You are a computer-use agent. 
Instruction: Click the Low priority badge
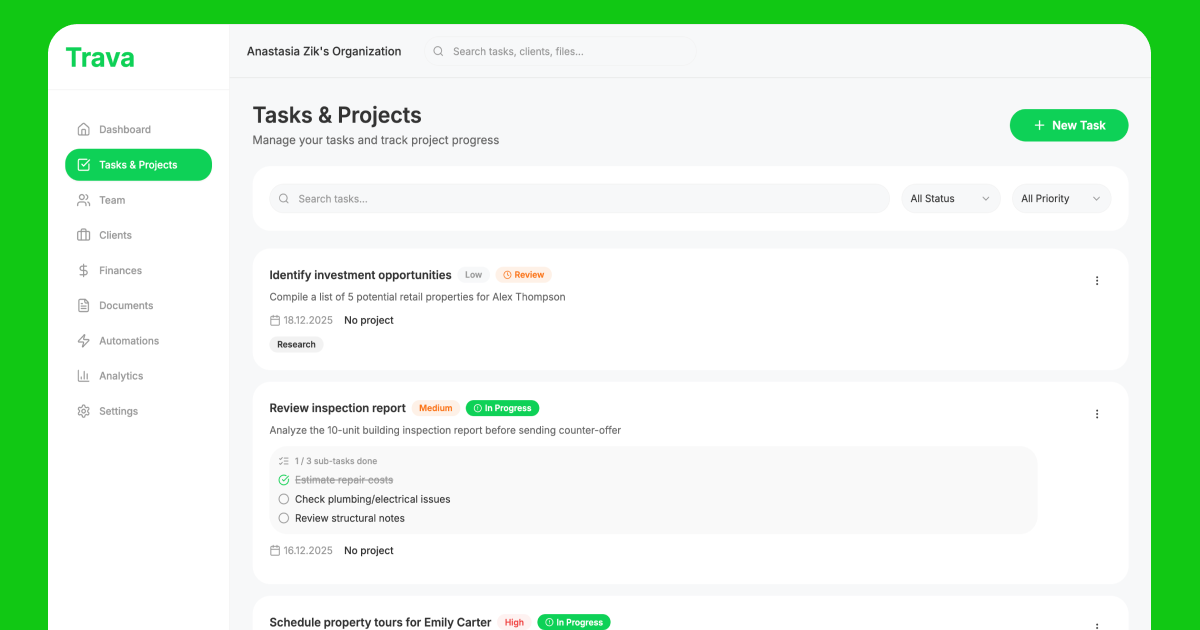[474, 275]
